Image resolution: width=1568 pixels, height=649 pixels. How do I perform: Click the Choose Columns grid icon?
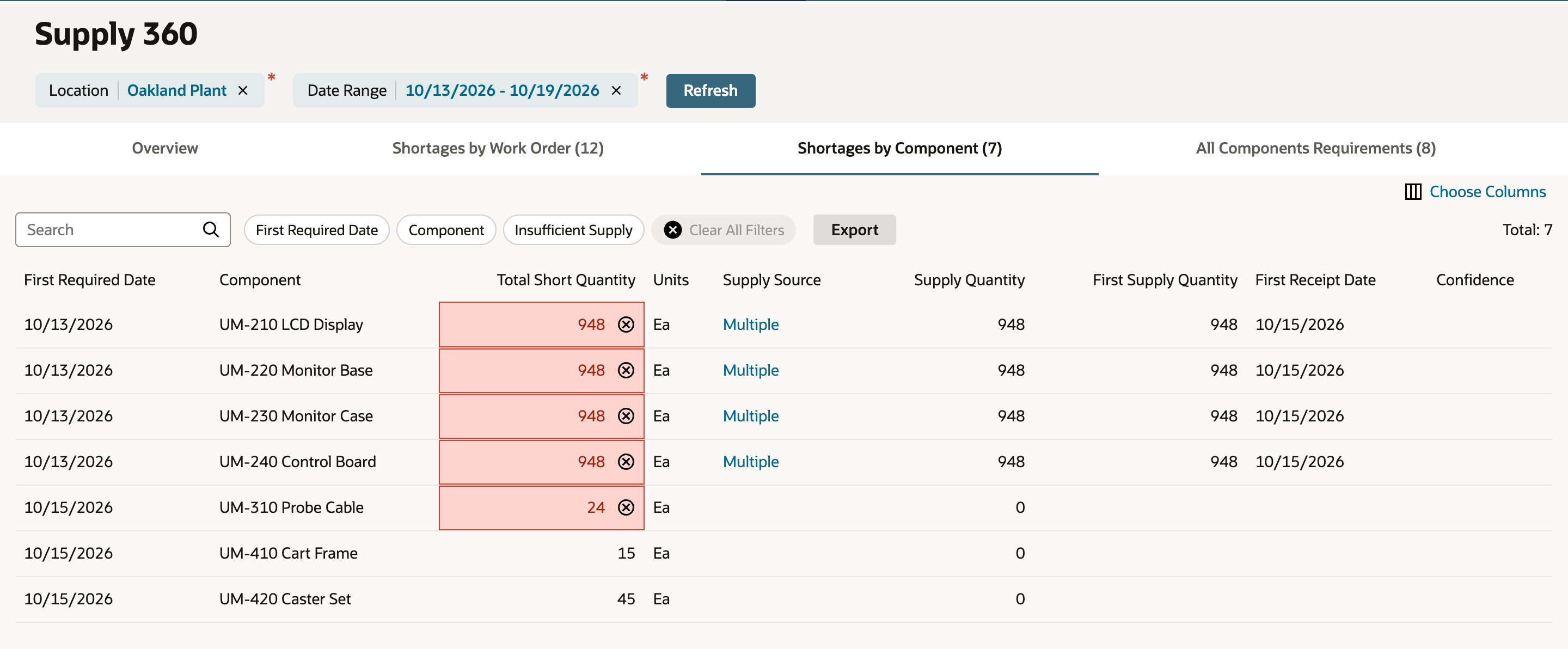1413,192
